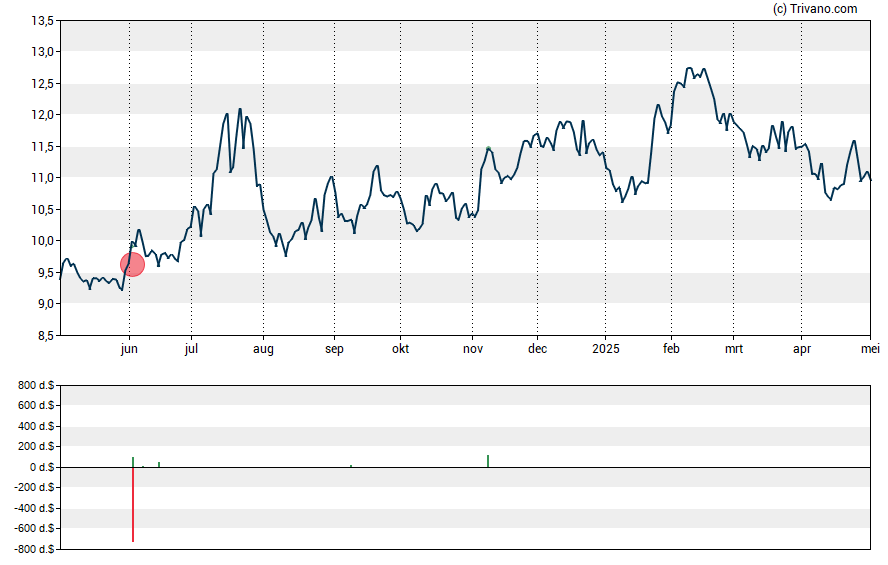The height and width of the screenshot is (565, 888).
Task: Click the '-200 d.$' volume axis label
Action: click(x=35, y=487)
